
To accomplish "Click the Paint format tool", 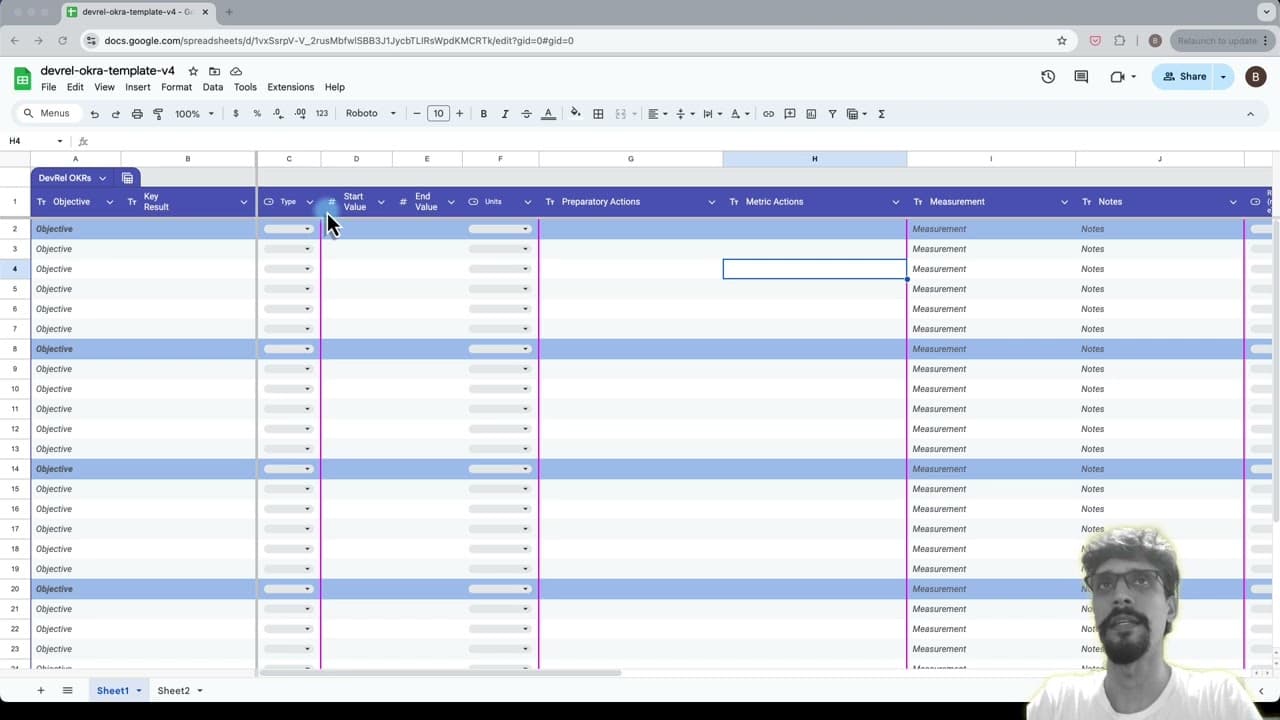I will 158,113.
